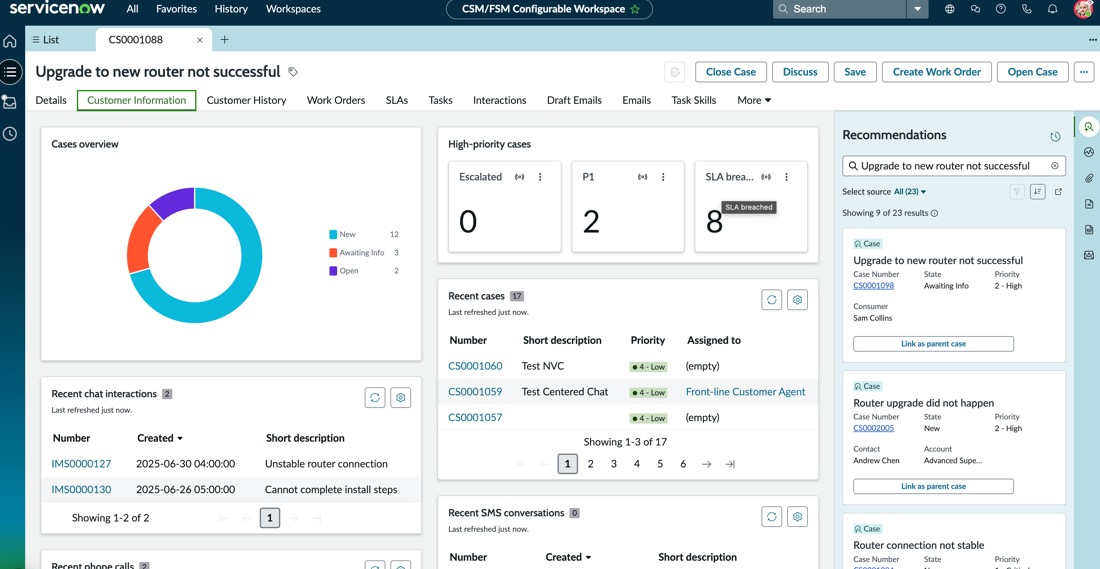Open Recent SMS conversations settings gear

click(x=798, y=516)
